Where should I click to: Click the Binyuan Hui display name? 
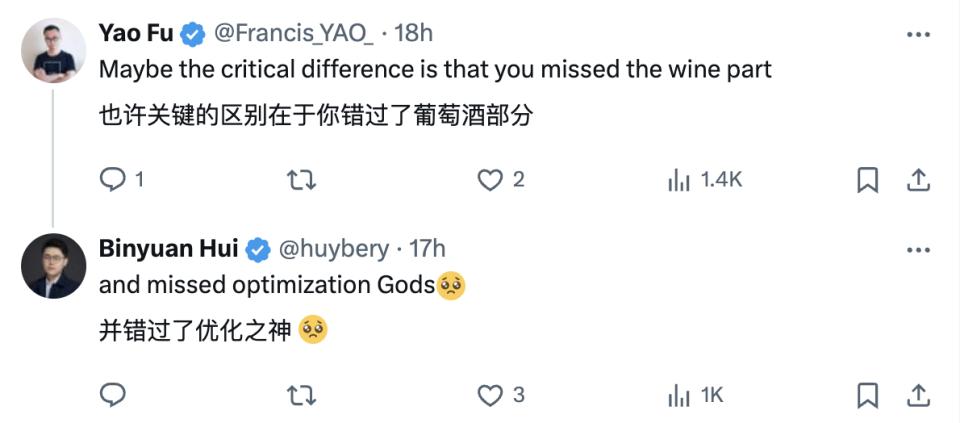click(170, 248)
